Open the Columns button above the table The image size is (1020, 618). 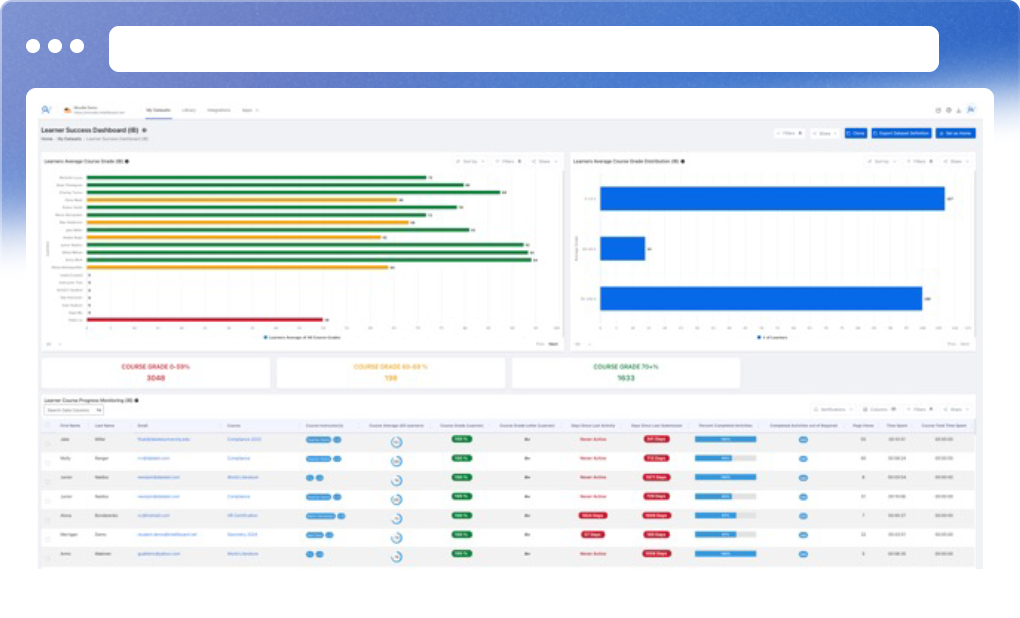pyautogui.click(x=879, y=410)
